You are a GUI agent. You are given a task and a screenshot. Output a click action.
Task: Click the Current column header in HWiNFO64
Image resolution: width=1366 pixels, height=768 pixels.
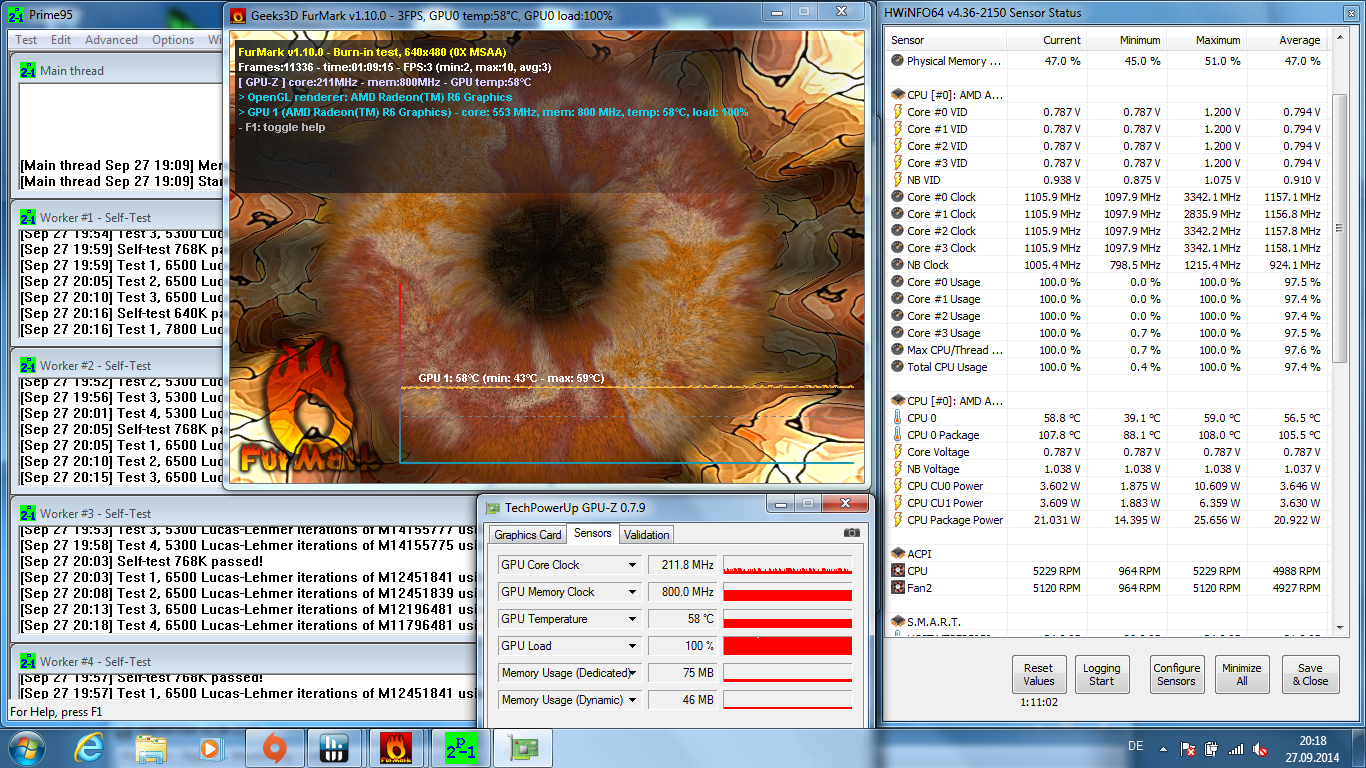pyautogui.click(x=1046, y=40)
